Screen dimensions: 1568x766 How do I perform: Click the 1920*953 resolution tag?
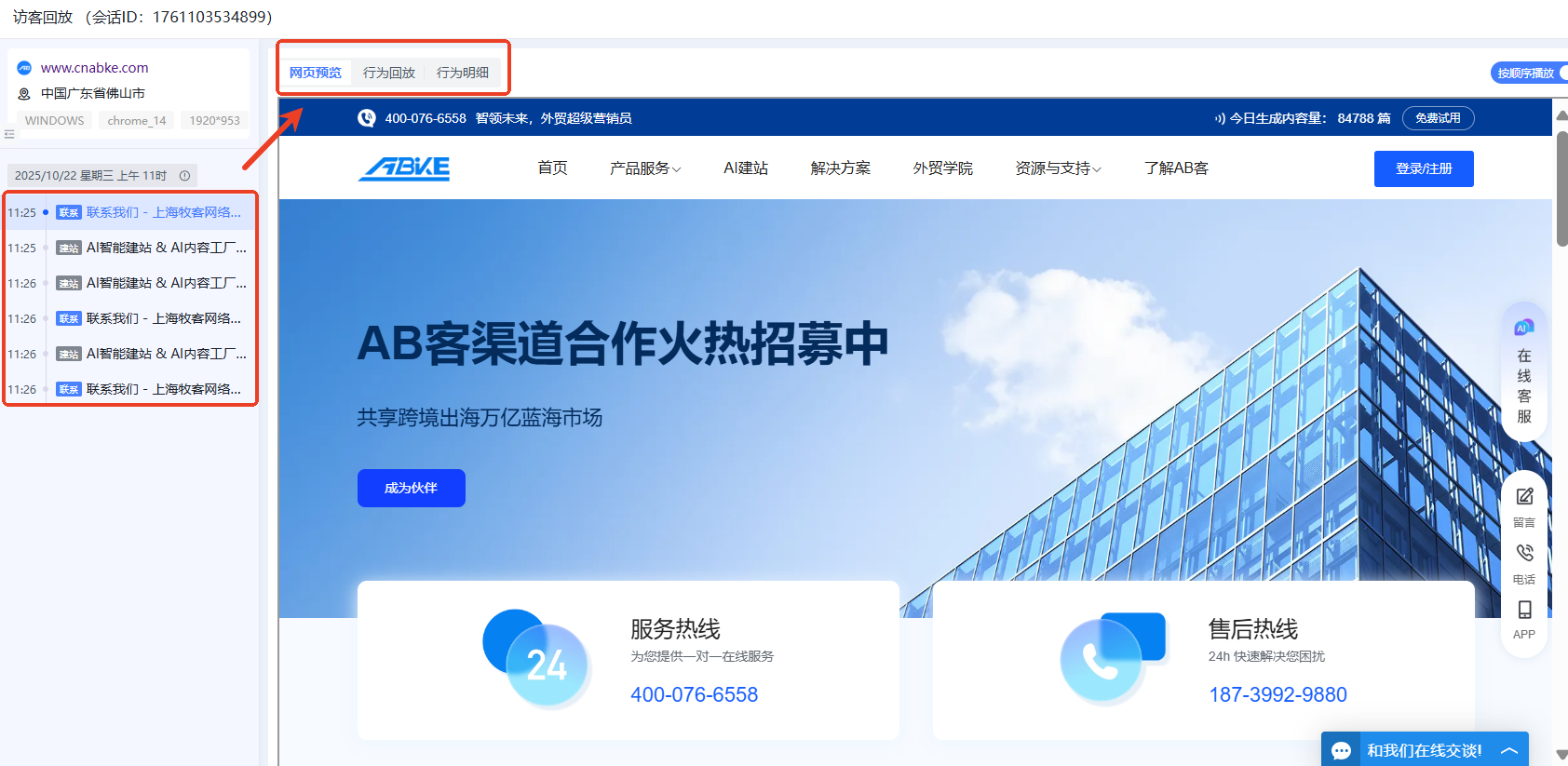click(x=214, y=121)
